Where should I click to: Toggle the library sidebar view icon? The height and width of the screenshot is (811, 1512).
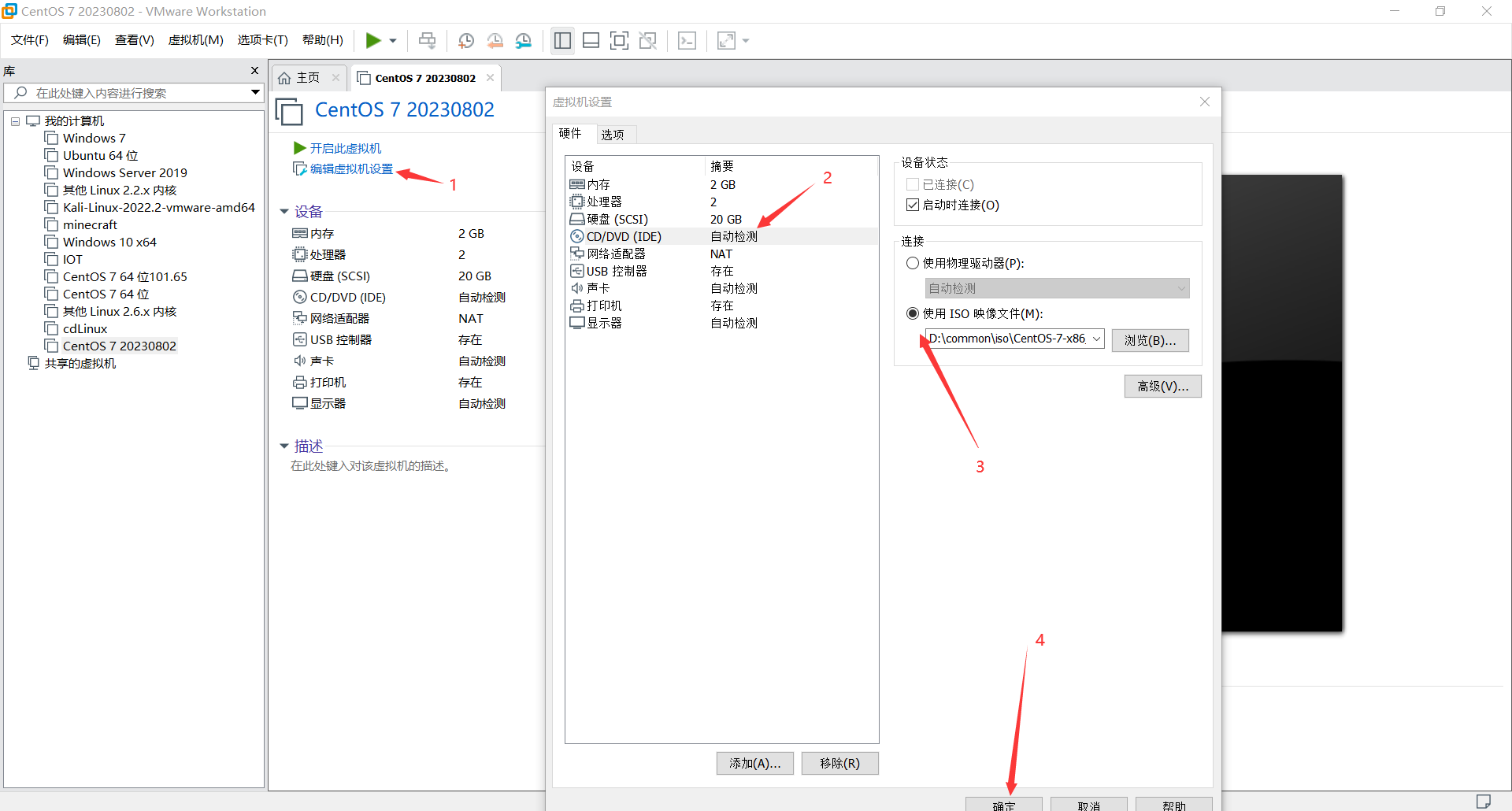tap(562, 41)
